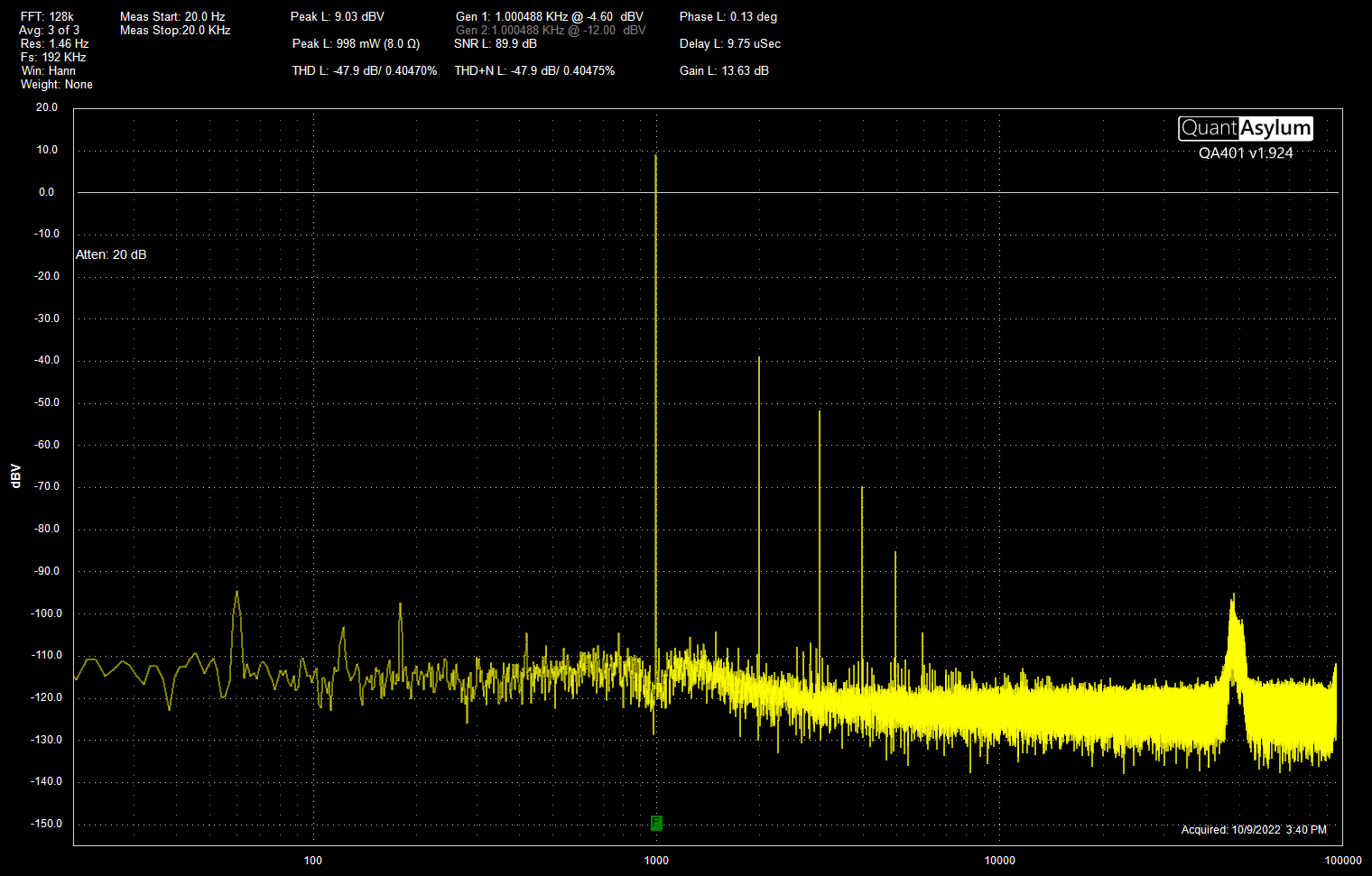Image resolution: width=1372 pixels, height=876 pixels.
Task: Select the 'FFT: 128k' readout
Action: pyautogui.click(x=47, y=17)
